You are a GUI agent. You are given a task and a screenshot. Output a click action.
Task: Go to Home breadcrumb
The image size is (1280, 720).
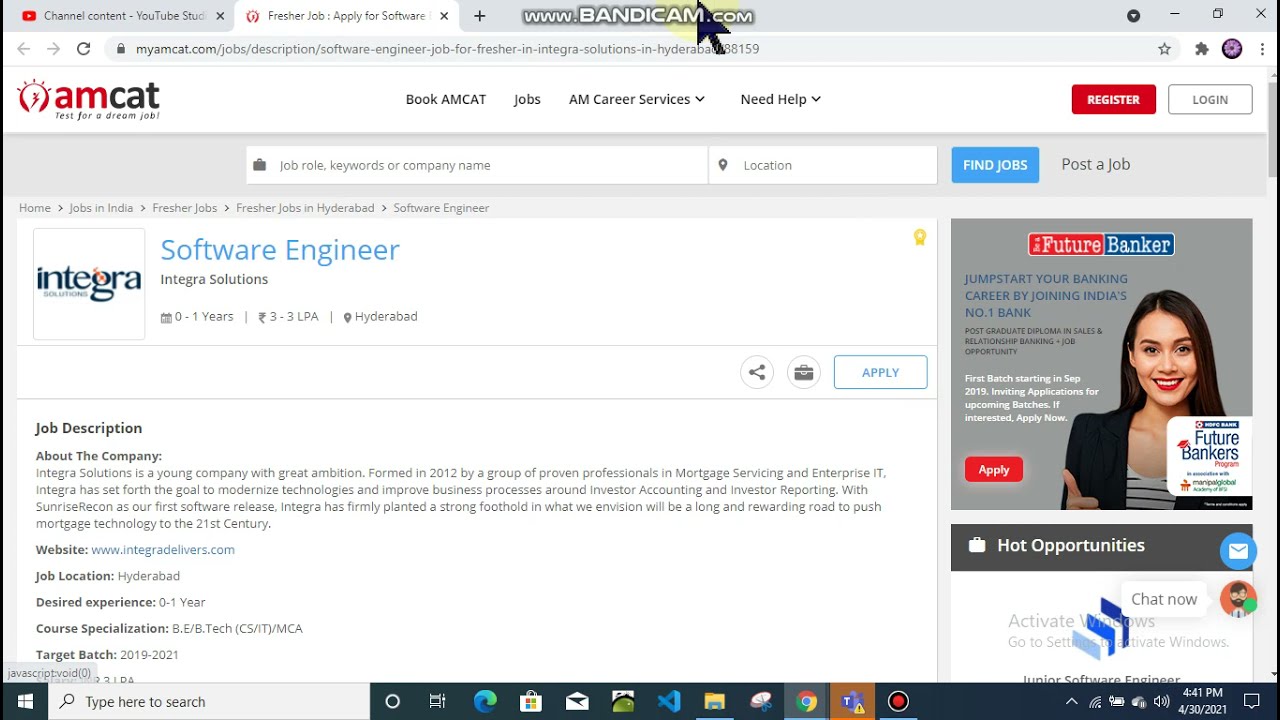tap(35, 208)
